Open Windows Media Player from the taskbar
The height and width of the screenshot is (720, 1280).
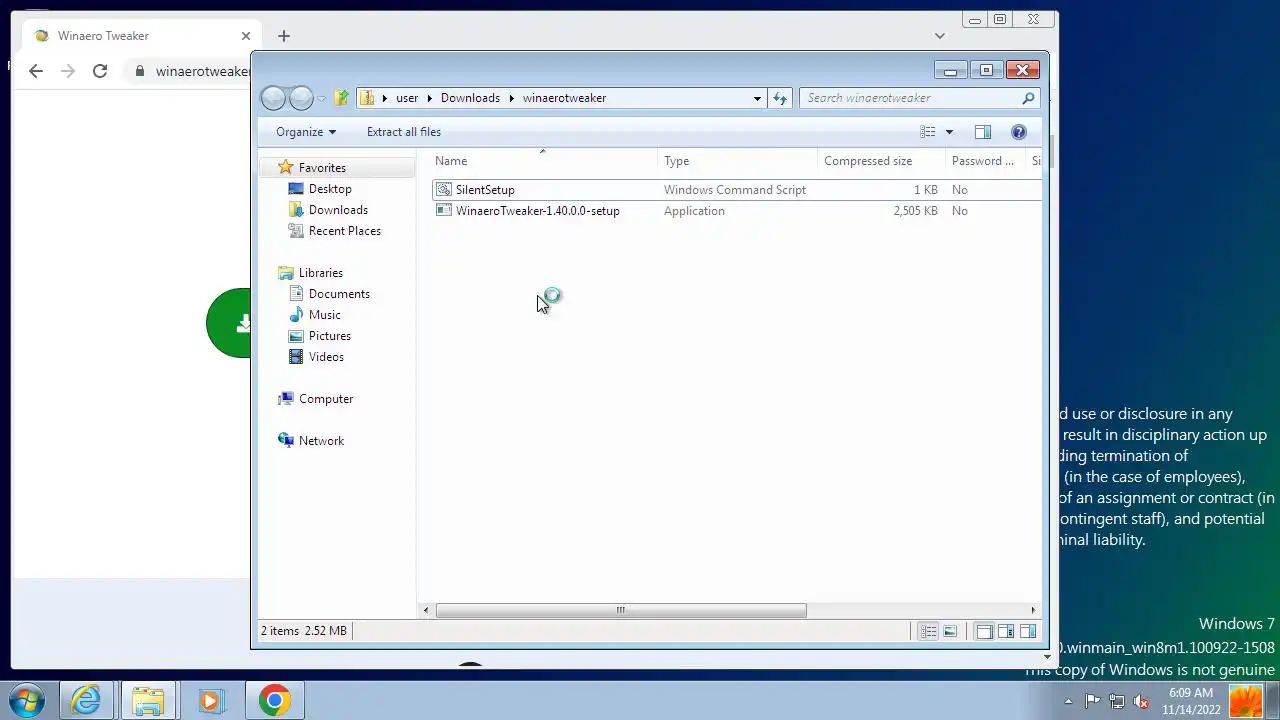click(210, 700)
